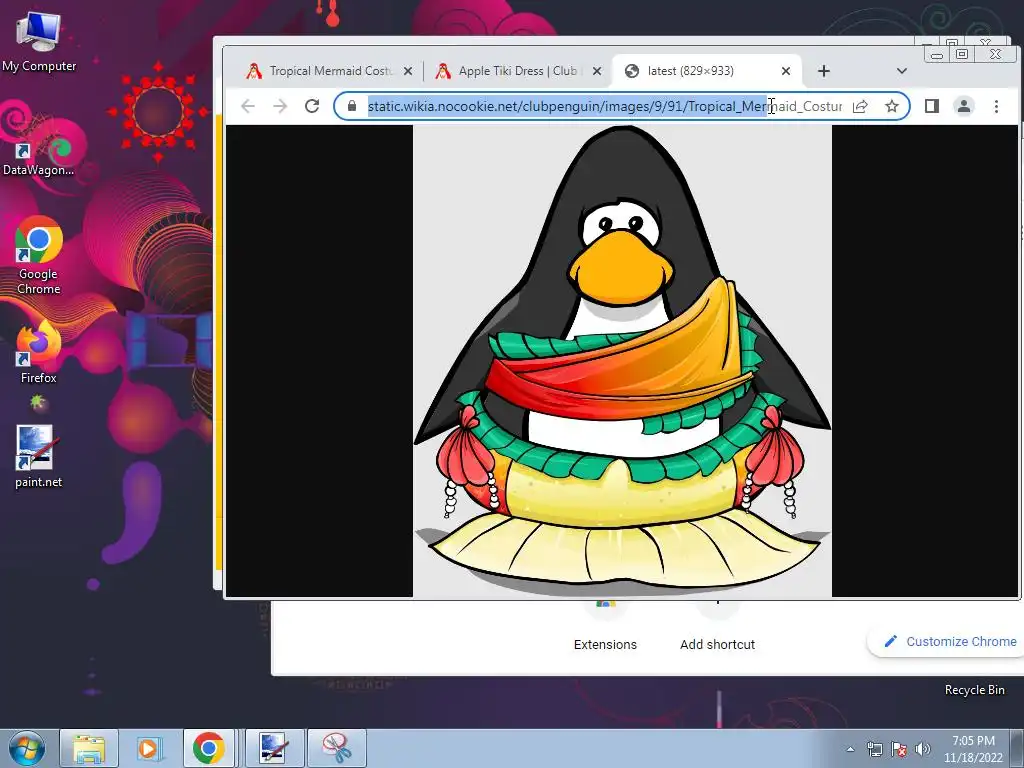
Task: Open a new Chrome tab
Action: [824, 71]
